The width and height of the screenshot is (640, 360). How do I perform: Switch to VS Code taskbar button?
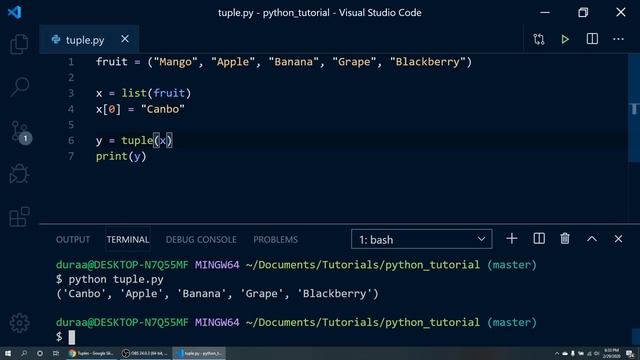[x=199, y=353]
